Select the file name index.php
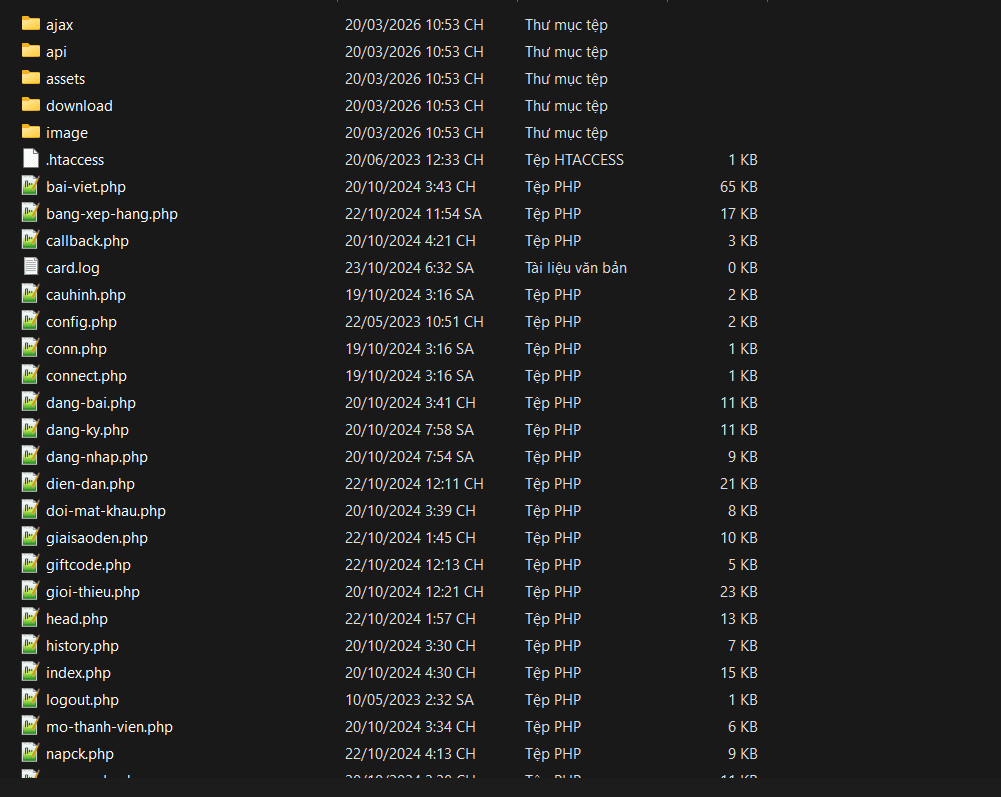The image size is (1001, 797). pyautogui.click(x=78, y=673)
